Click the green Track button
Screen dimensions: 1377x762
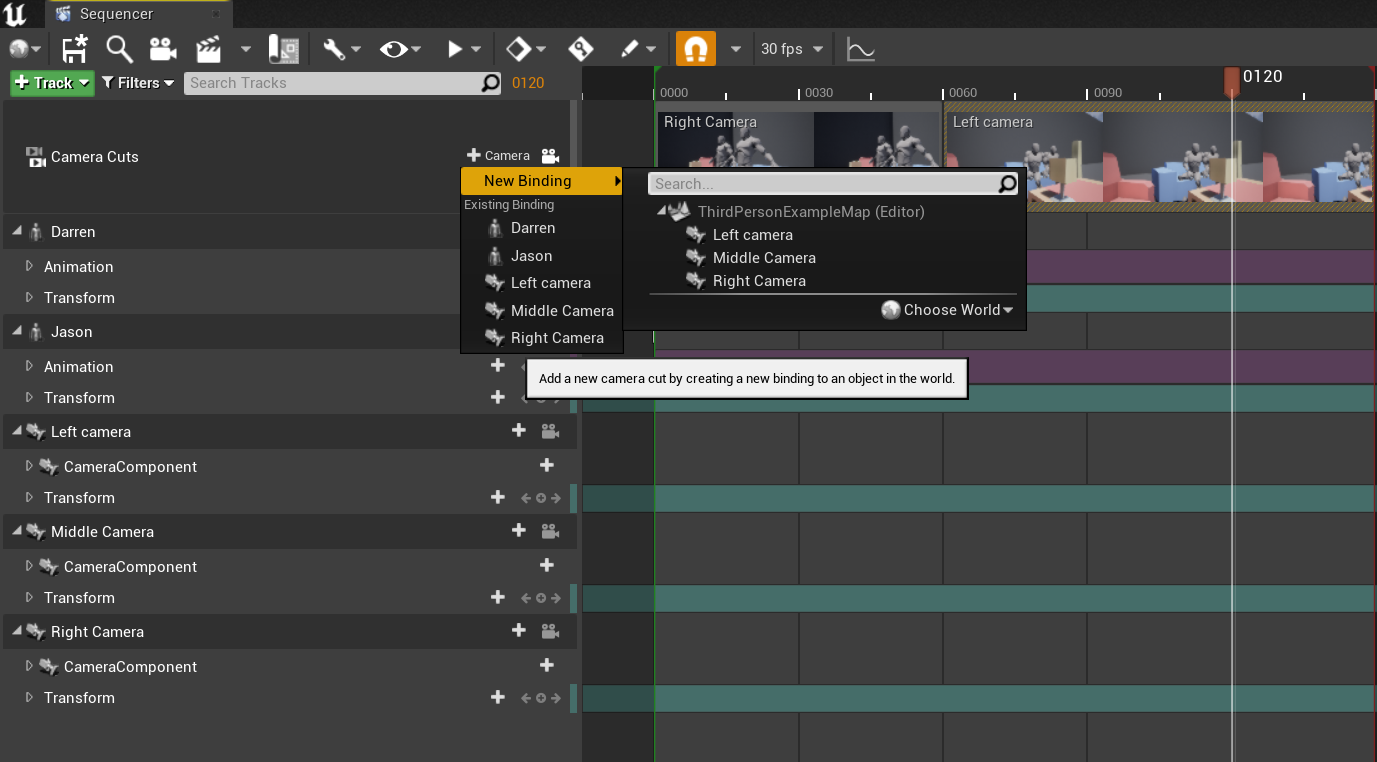click(52, 83)
